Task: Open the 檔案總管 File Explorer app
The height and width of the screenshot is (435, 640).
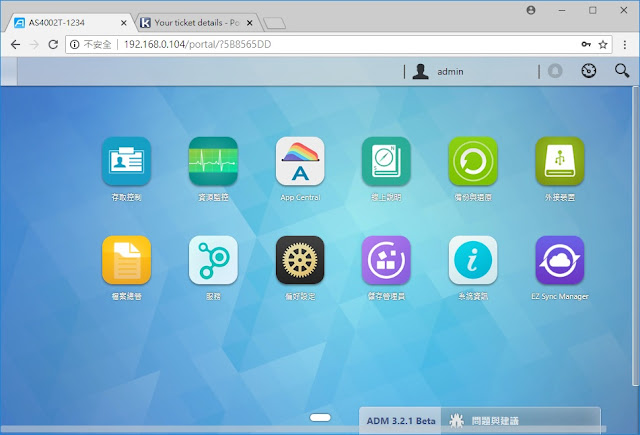Action: pos(127,260)
